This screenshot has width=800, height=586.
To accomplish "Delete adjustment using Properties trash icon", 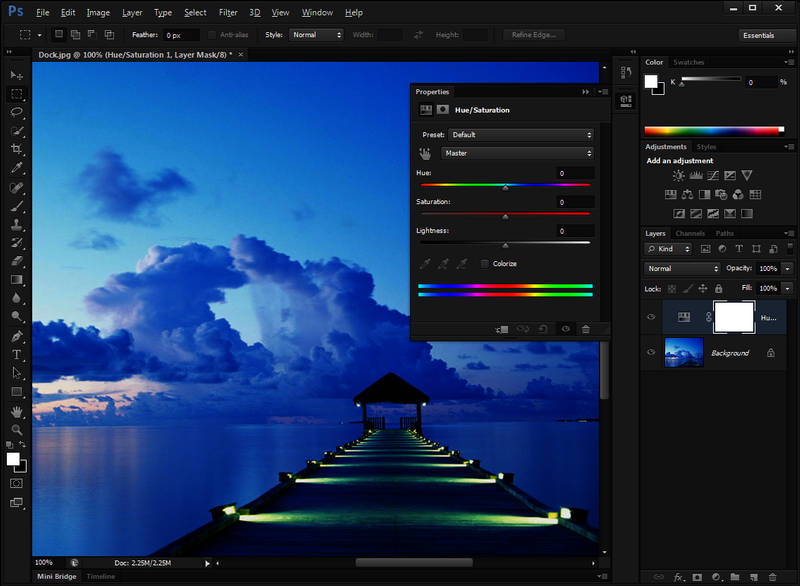I will pyautogui.click(x=586, y=329).
